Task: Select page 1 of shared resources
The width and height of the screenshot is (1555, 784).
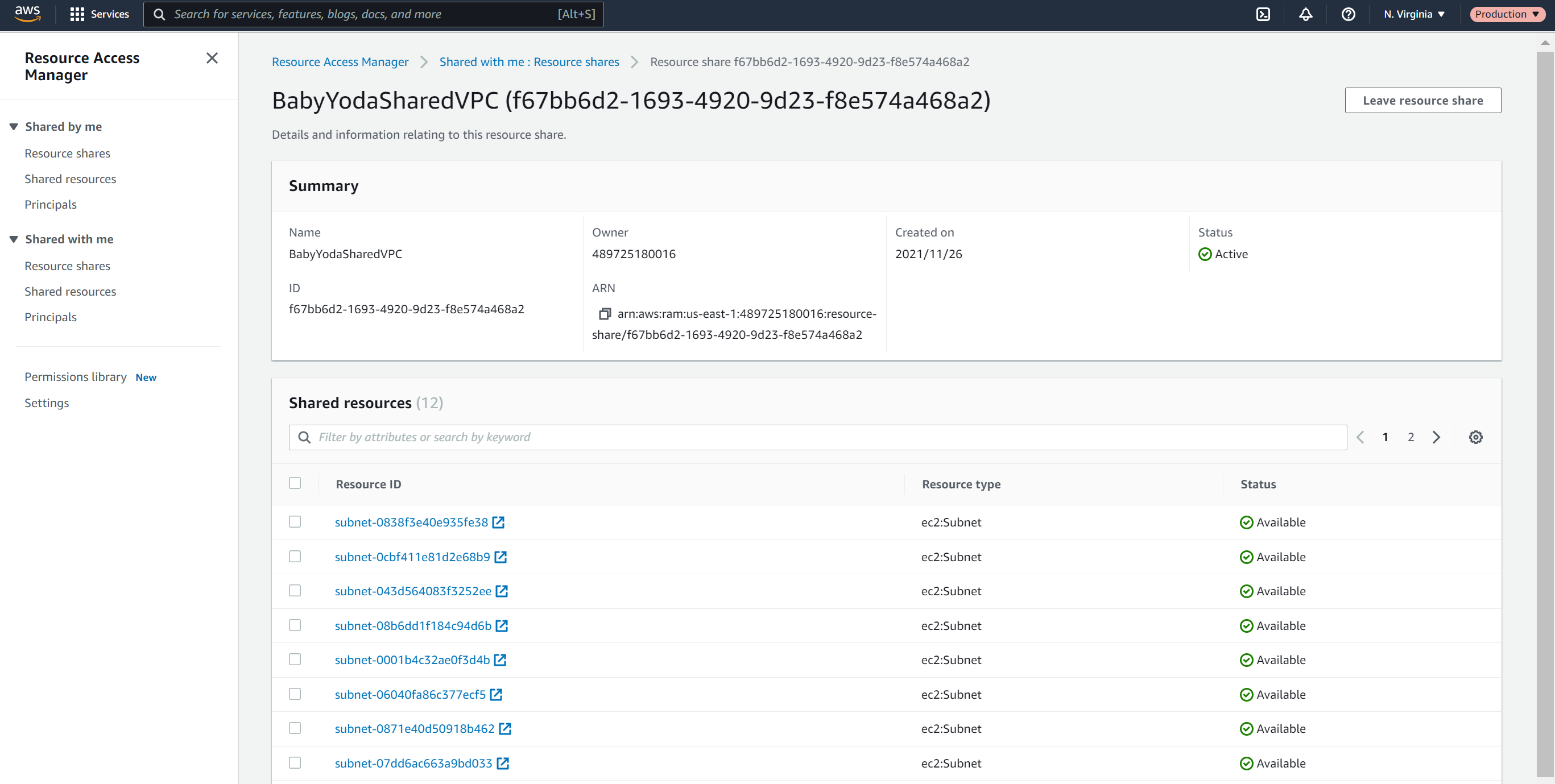Action: (1386, 437)
